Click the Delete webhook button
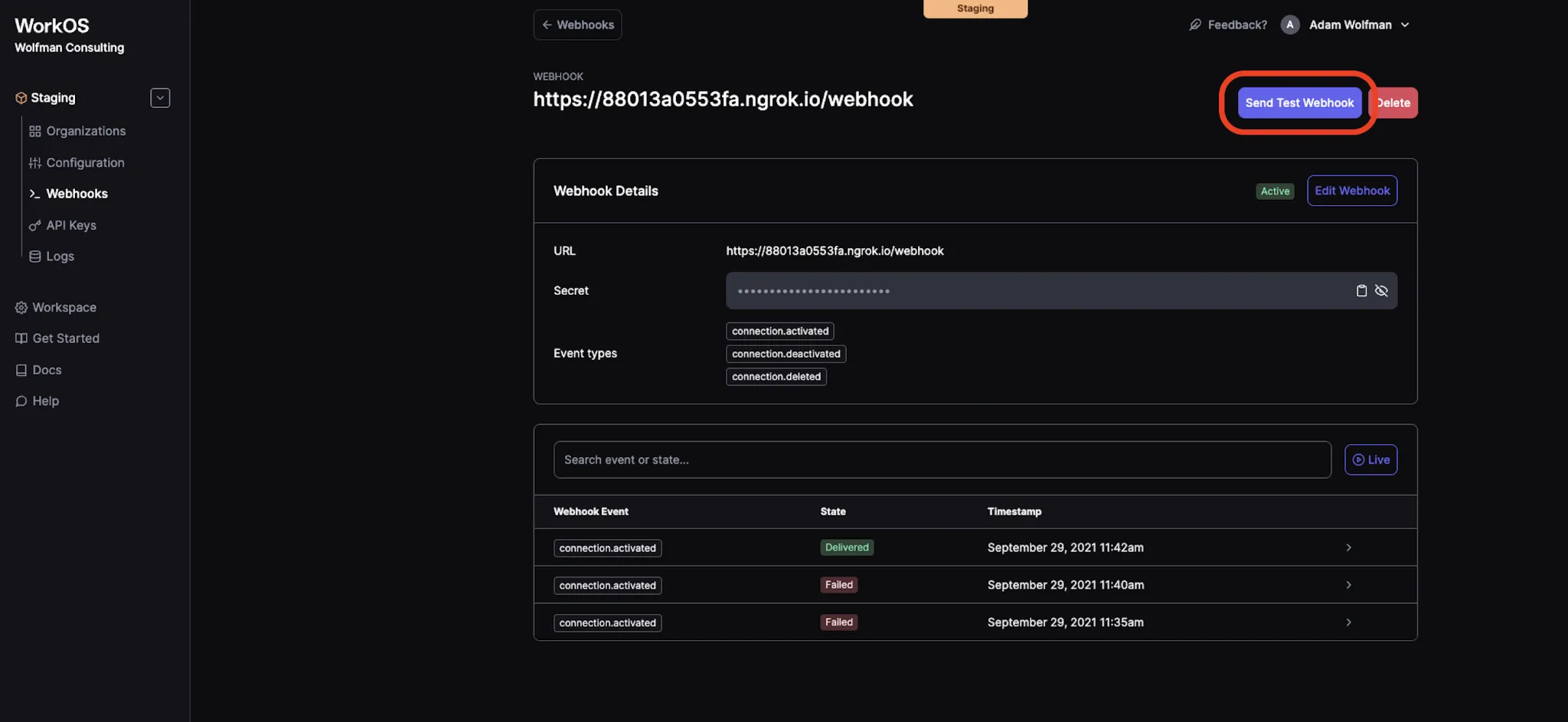This screenshot has width=1568, height=722. (1393, 103)
